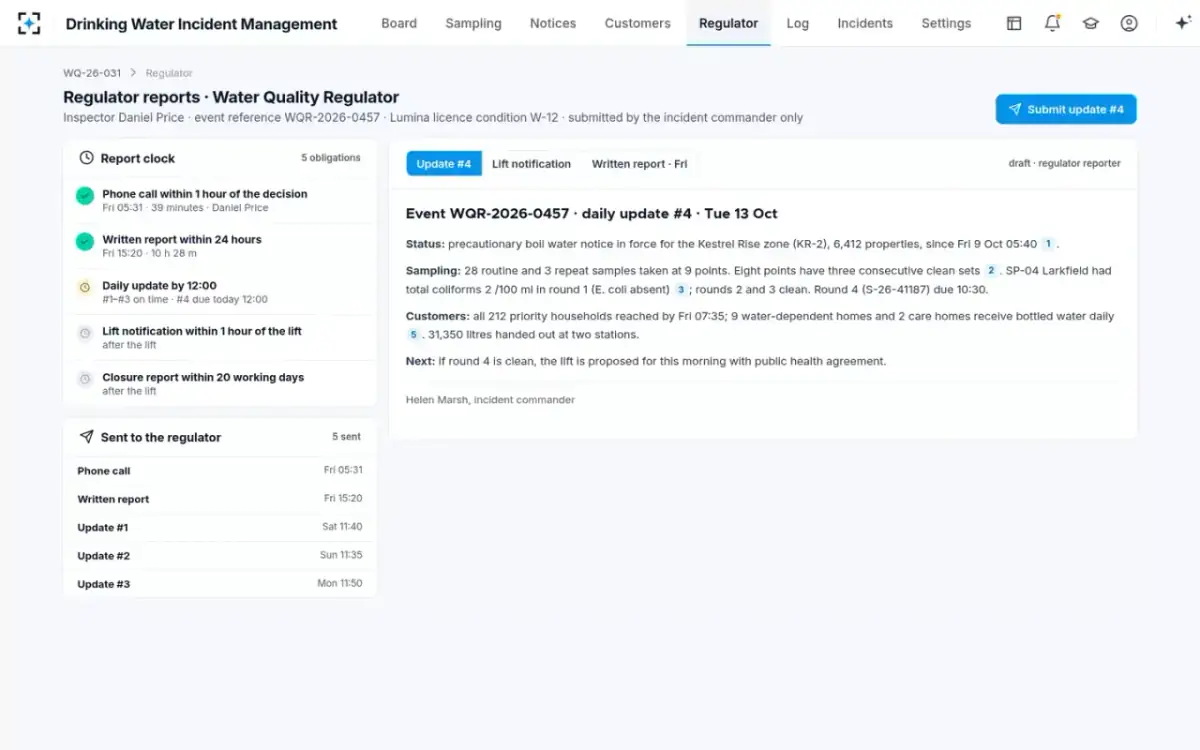The image size is (1200, 750).
Task: Open the Update #2 sent entry
Action: (220, 556)
